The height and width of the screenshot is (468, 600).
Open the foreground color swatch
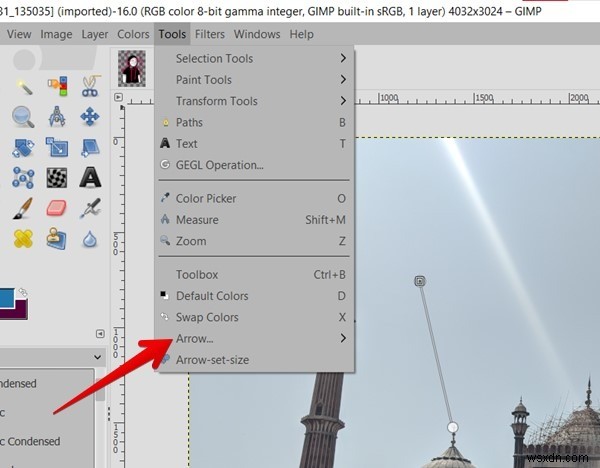(7, 298)
